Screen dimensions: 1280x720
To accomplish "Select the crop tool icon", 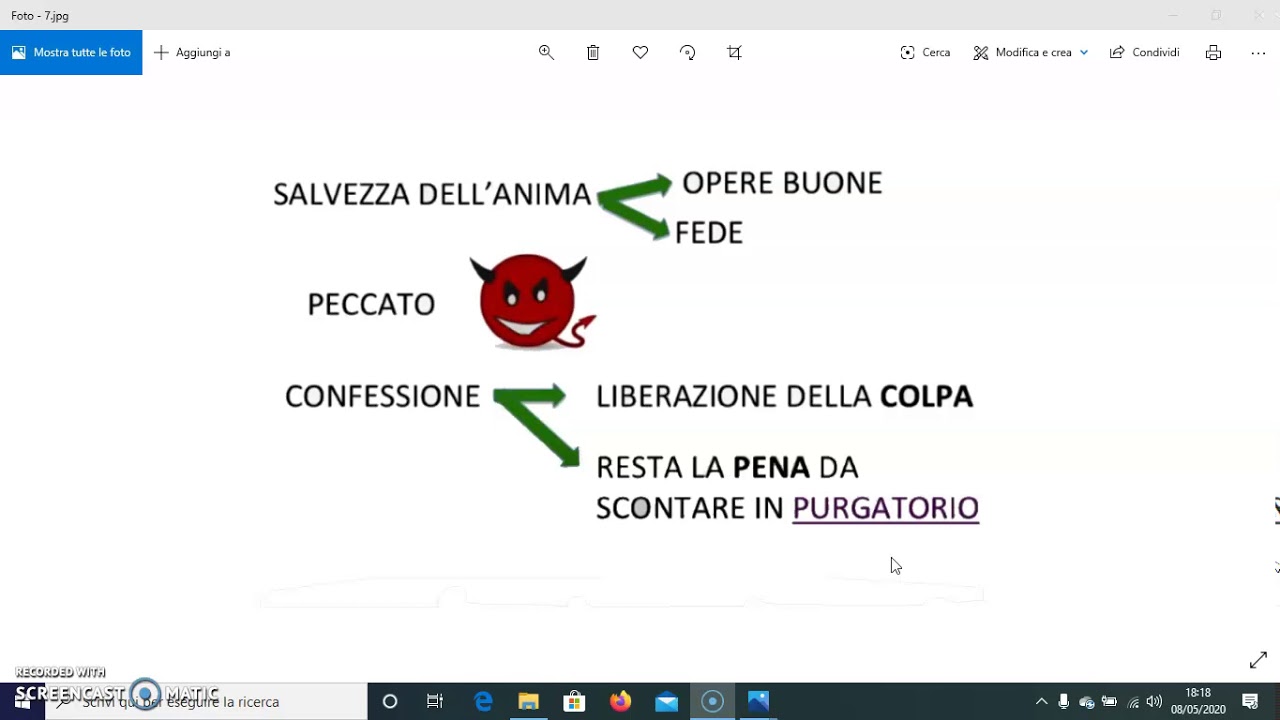I will click(x=734, y=52).
